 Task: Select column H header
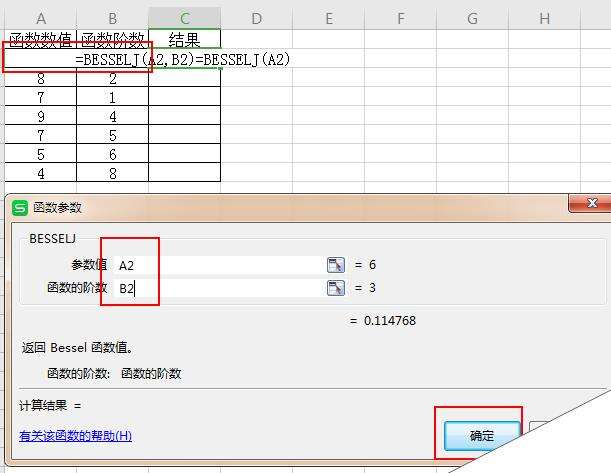click(544, 18)
